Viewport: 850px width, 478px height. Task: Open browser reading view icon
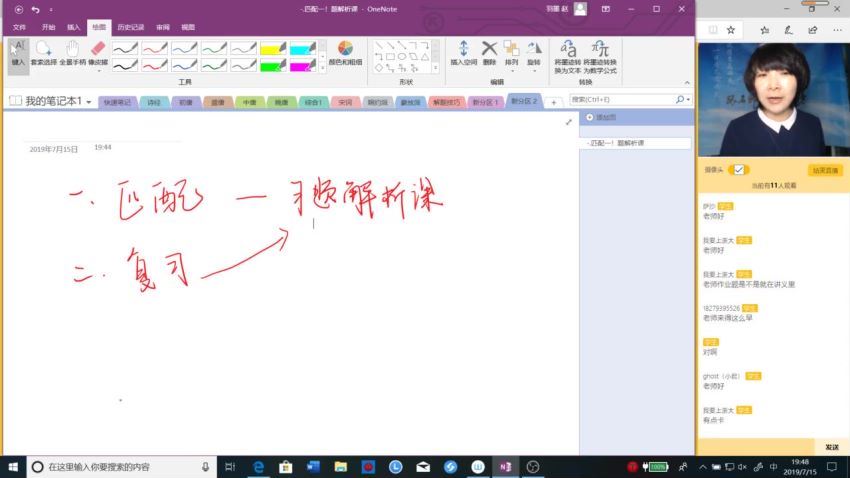[x=713, y=30]
